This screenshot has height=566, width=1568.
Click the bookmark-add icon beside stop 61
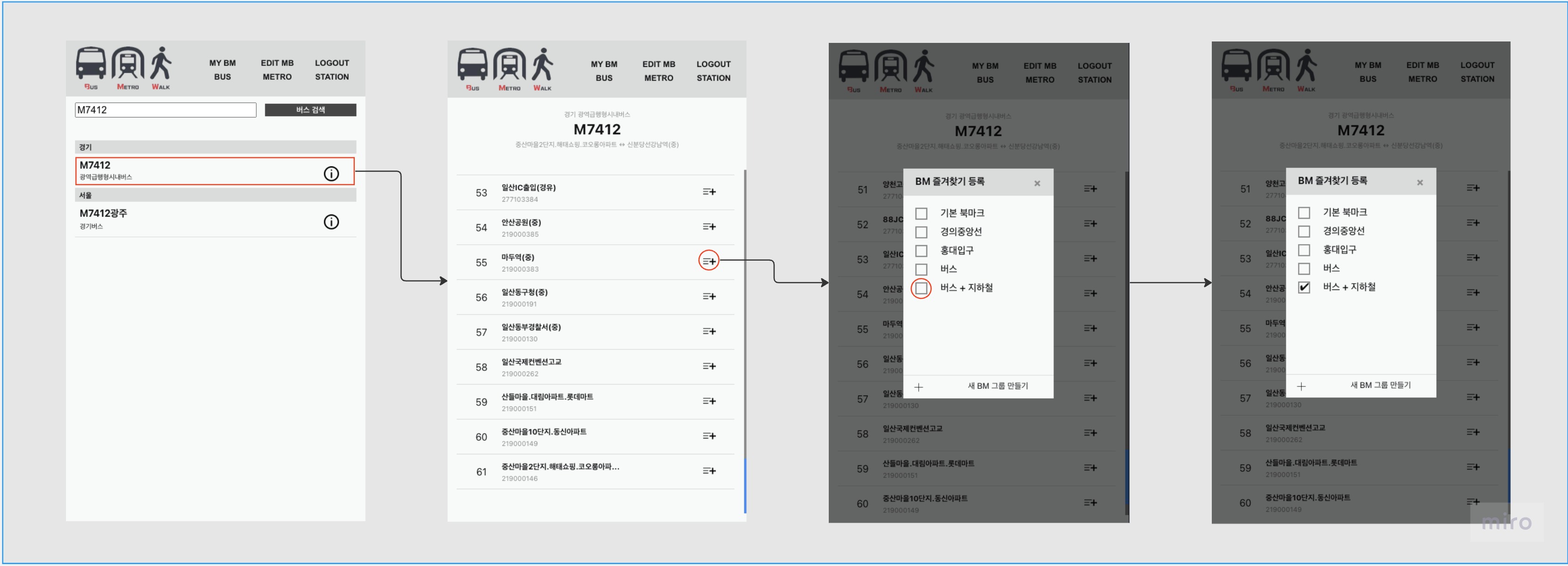click(708, 470)
